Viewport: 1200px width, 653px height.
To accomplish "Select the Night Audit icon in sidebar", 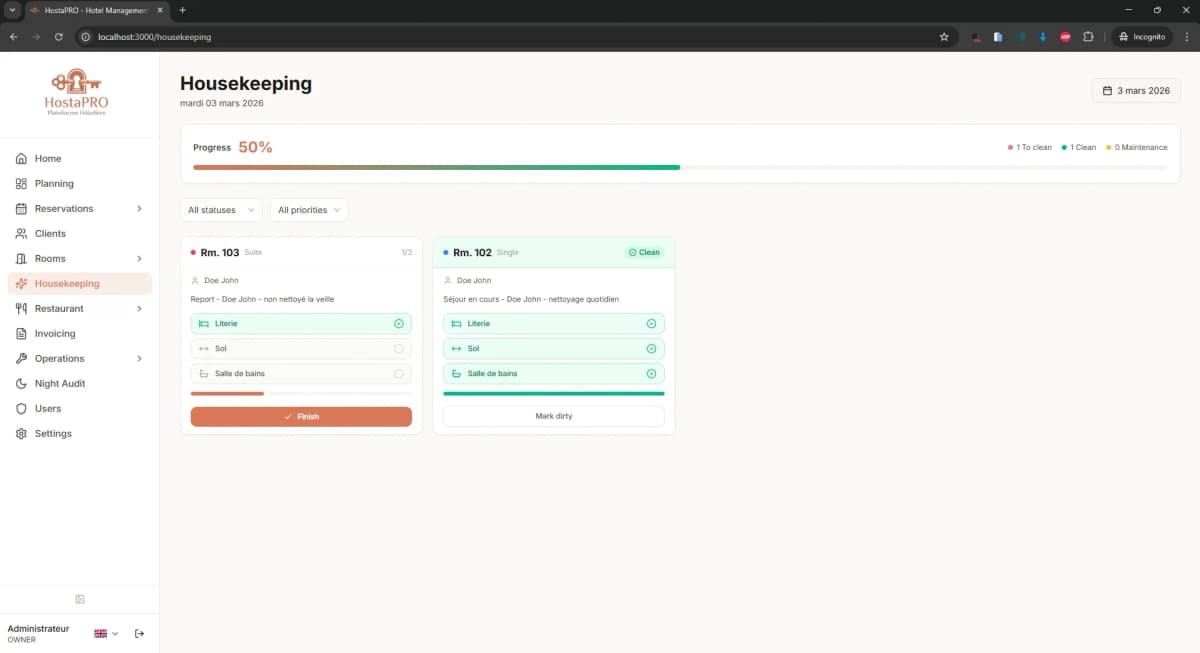I will pyautogui.click(x=21, y=383).
